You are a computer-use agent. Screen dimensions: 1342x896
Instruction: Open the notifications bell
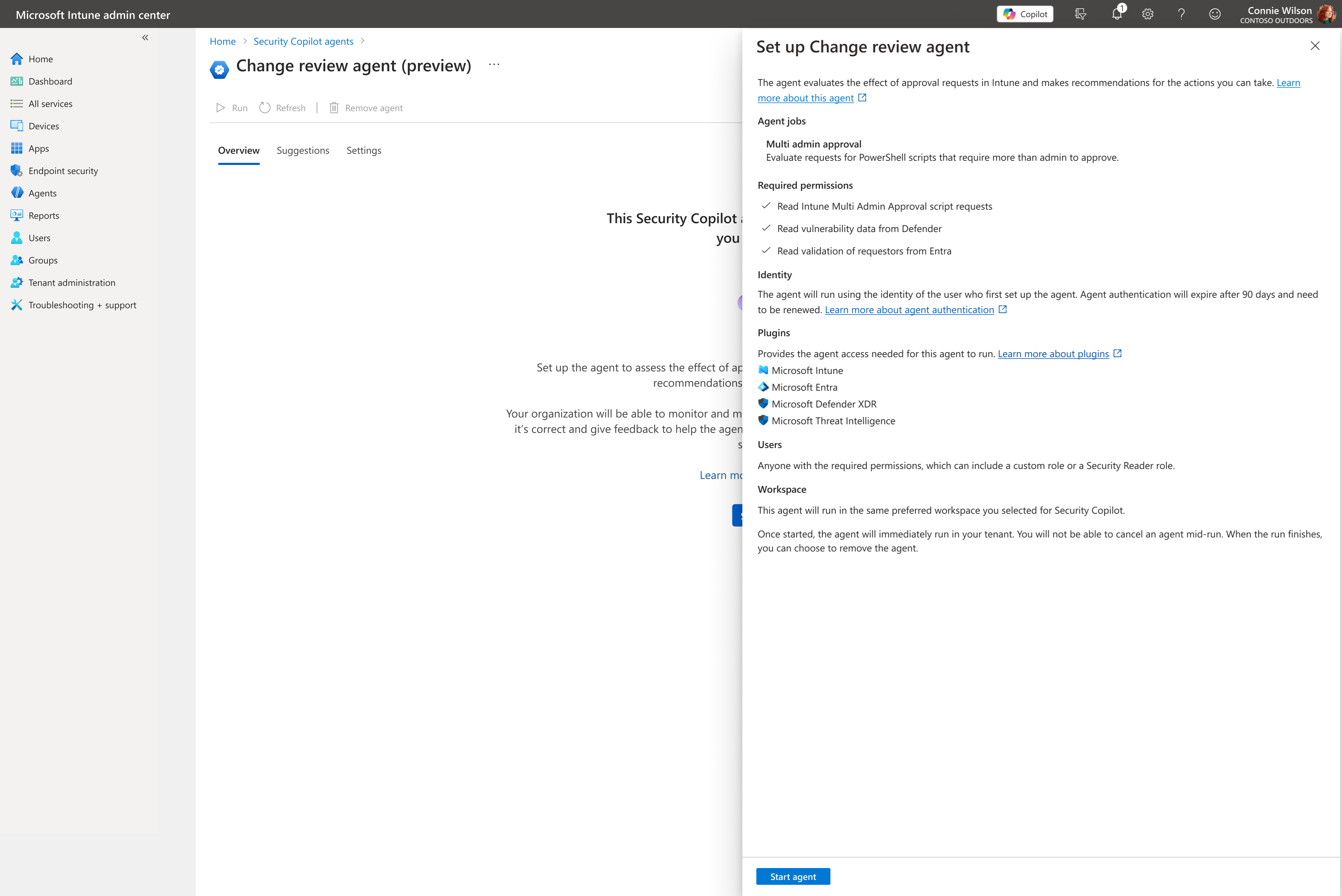pos(1117,14)
